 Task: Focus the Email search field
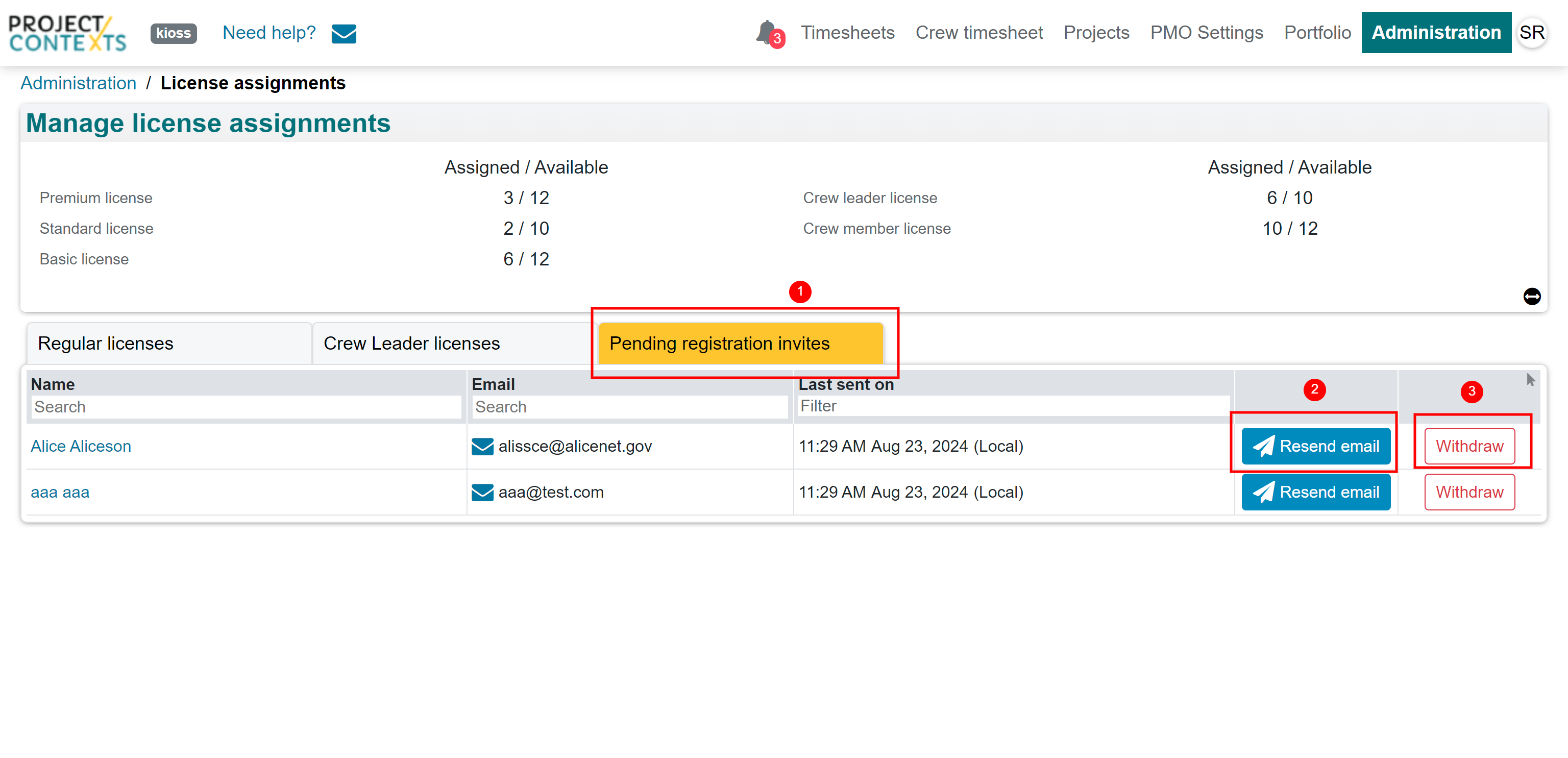pos(629,407)
